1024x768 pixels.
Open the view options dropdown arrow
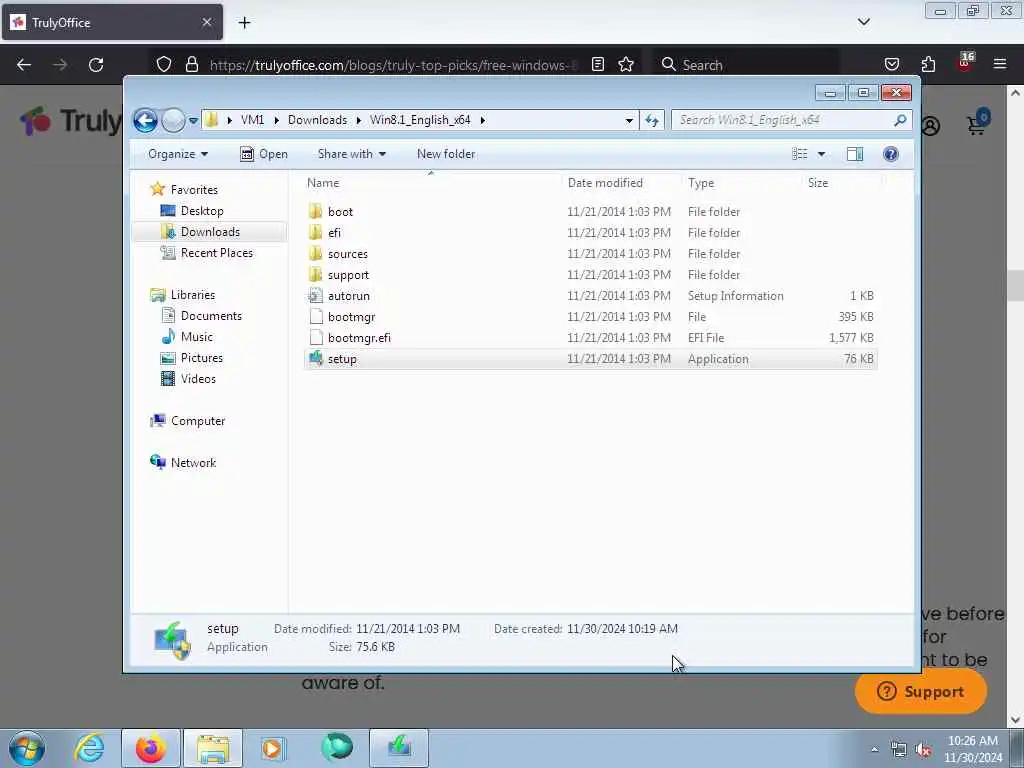(x=822, y=154)
